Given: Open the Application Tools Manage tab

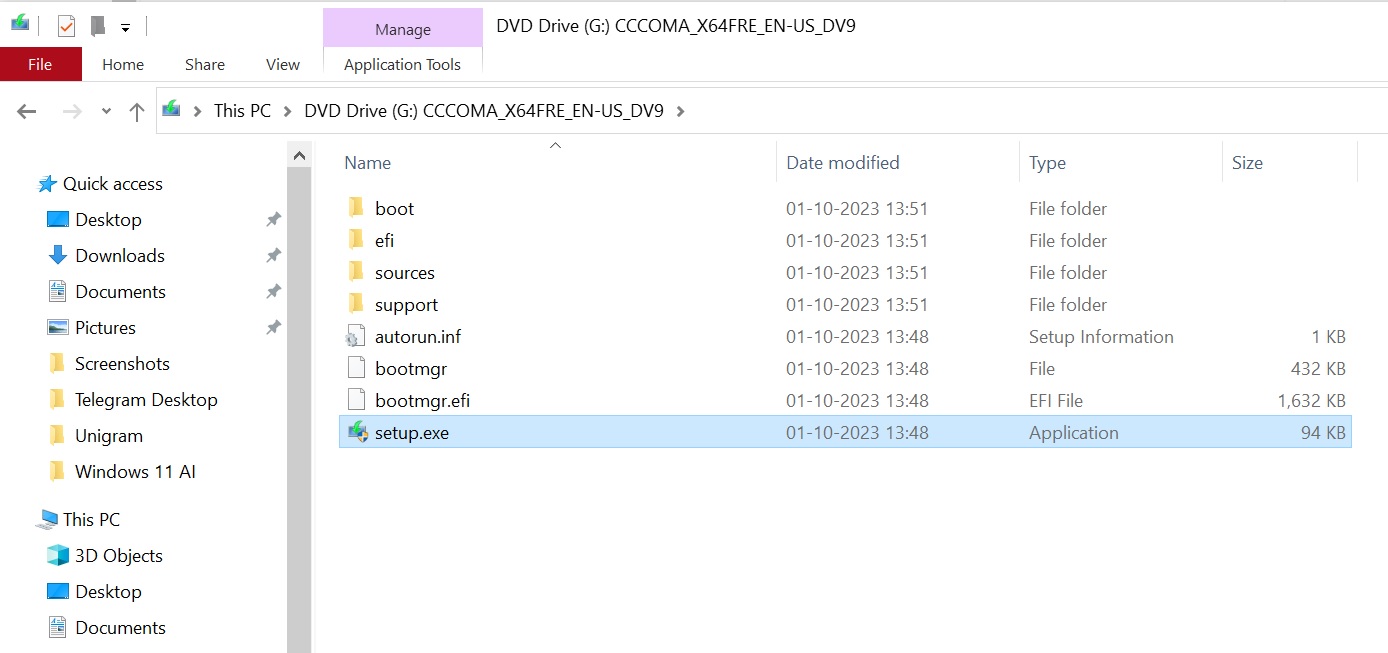Looking at the screenshot, I should 402,28.
